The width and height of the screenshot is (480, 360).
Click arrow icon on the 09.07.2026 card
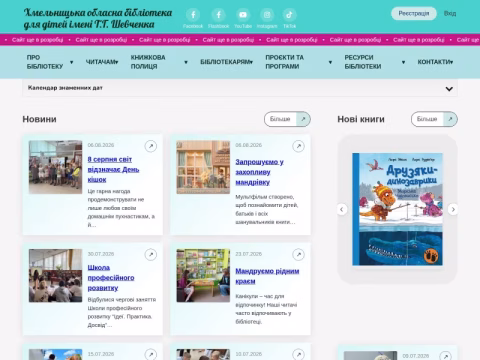coord(446,356)
